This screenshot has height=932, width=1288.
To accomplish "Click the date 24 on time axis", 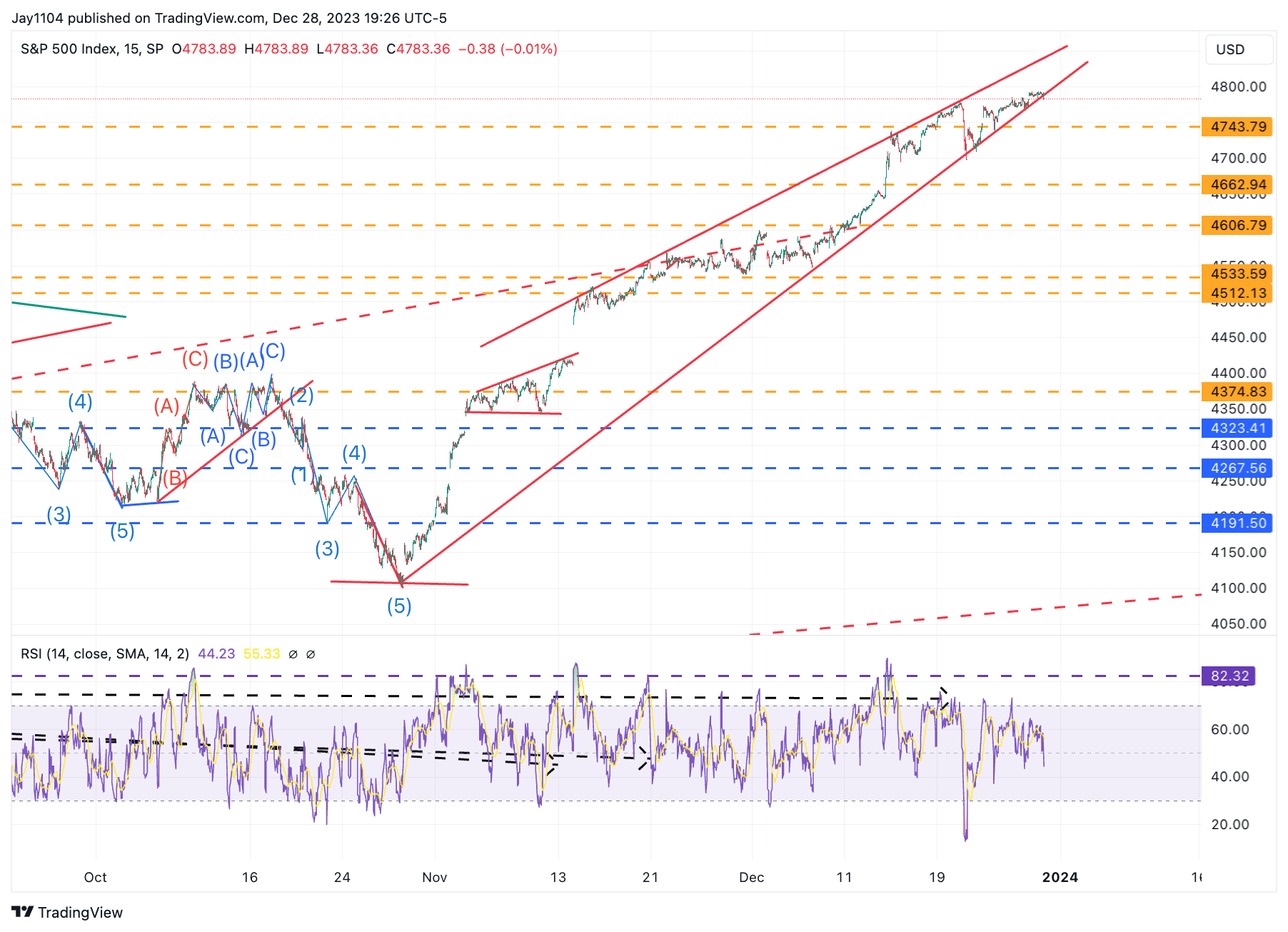I will pos(342,877).
